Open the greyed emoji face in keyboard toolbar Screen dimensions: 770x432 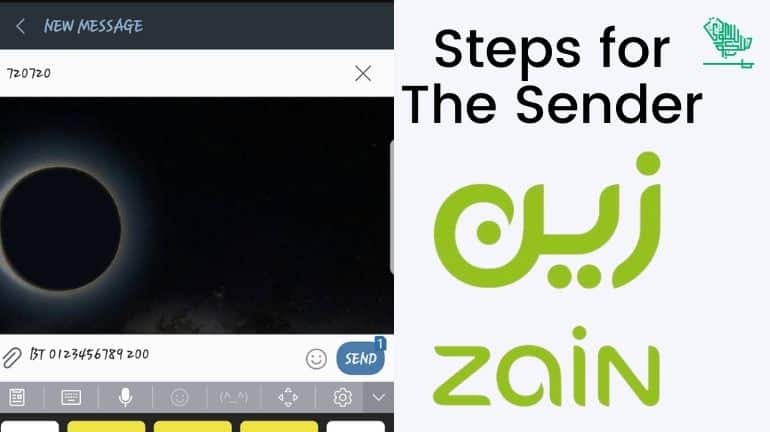pos(179,397)
